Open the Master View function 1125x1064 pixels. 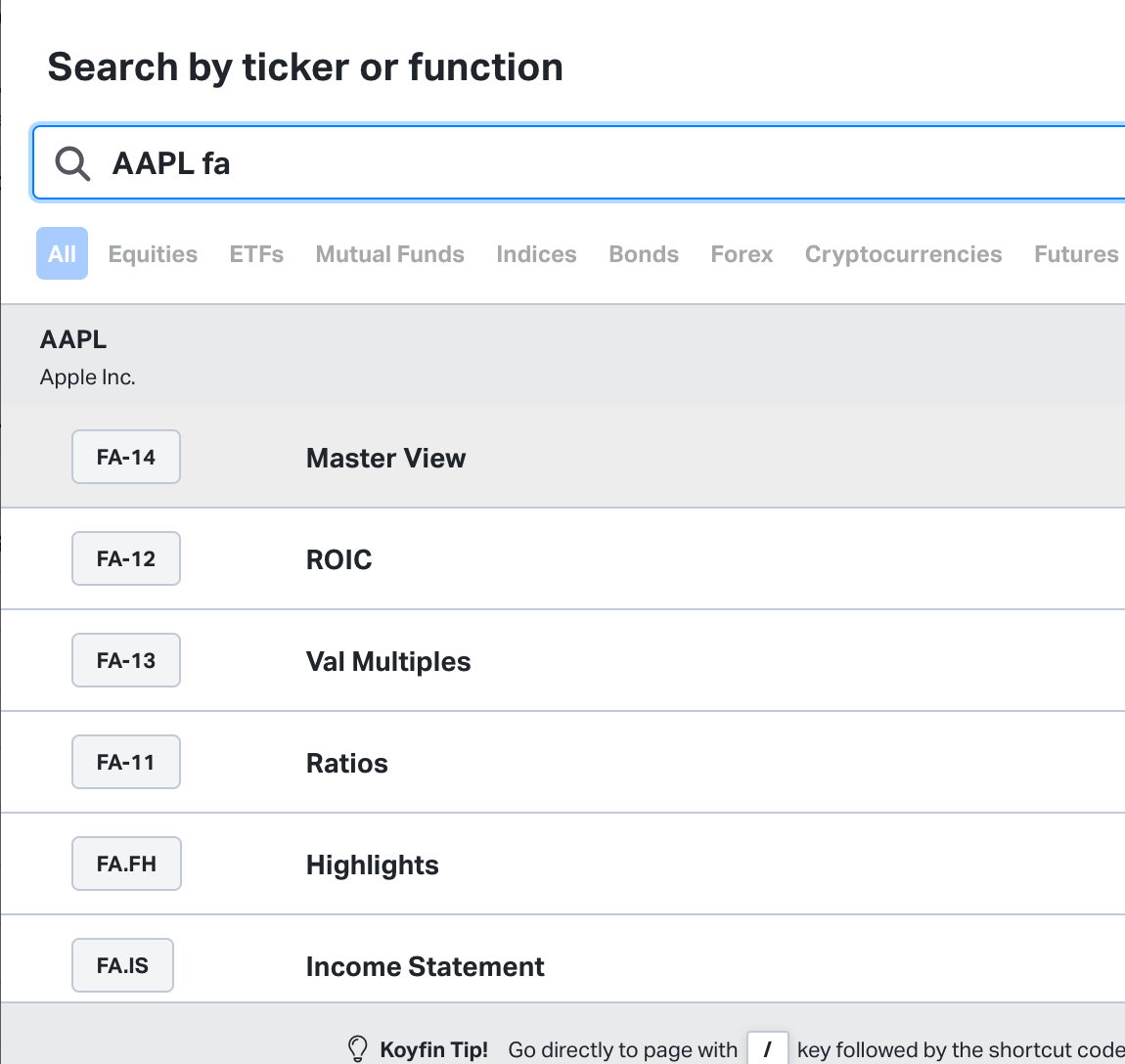(563, 457)
